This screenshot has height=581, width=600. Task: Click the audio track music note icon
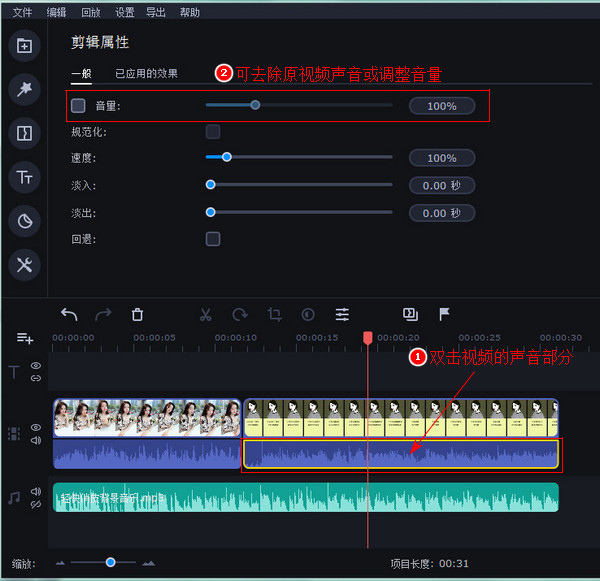[x=14, y=498]
